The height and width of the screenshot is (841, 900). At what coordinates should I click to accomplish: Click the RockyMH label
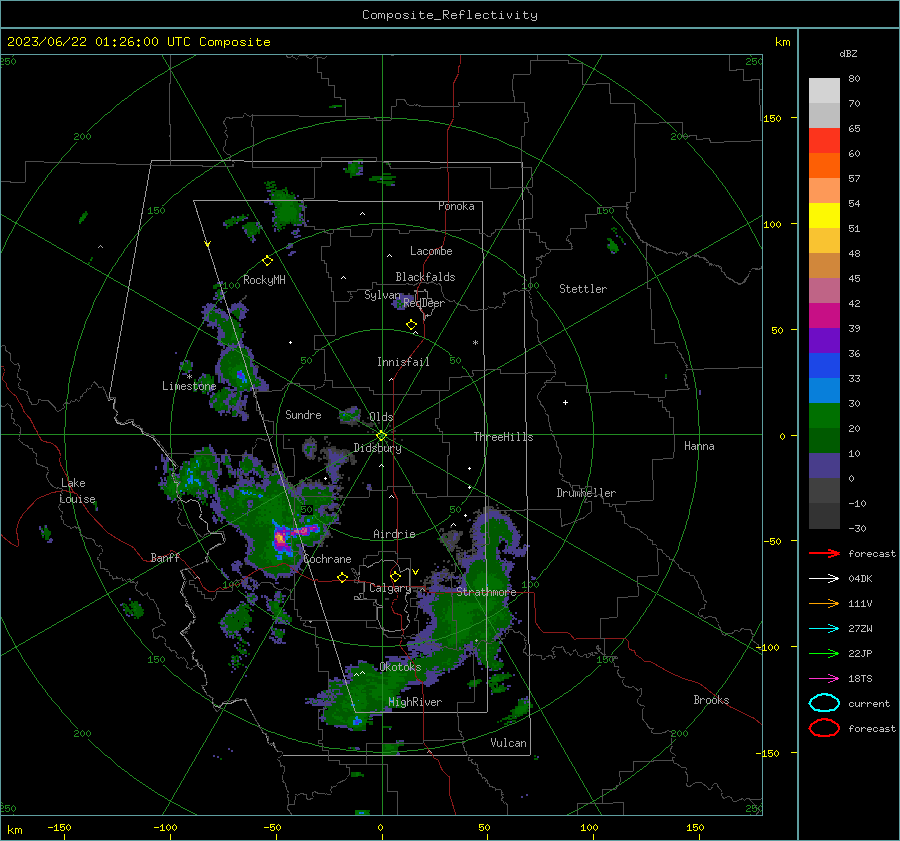coord(264,280)
